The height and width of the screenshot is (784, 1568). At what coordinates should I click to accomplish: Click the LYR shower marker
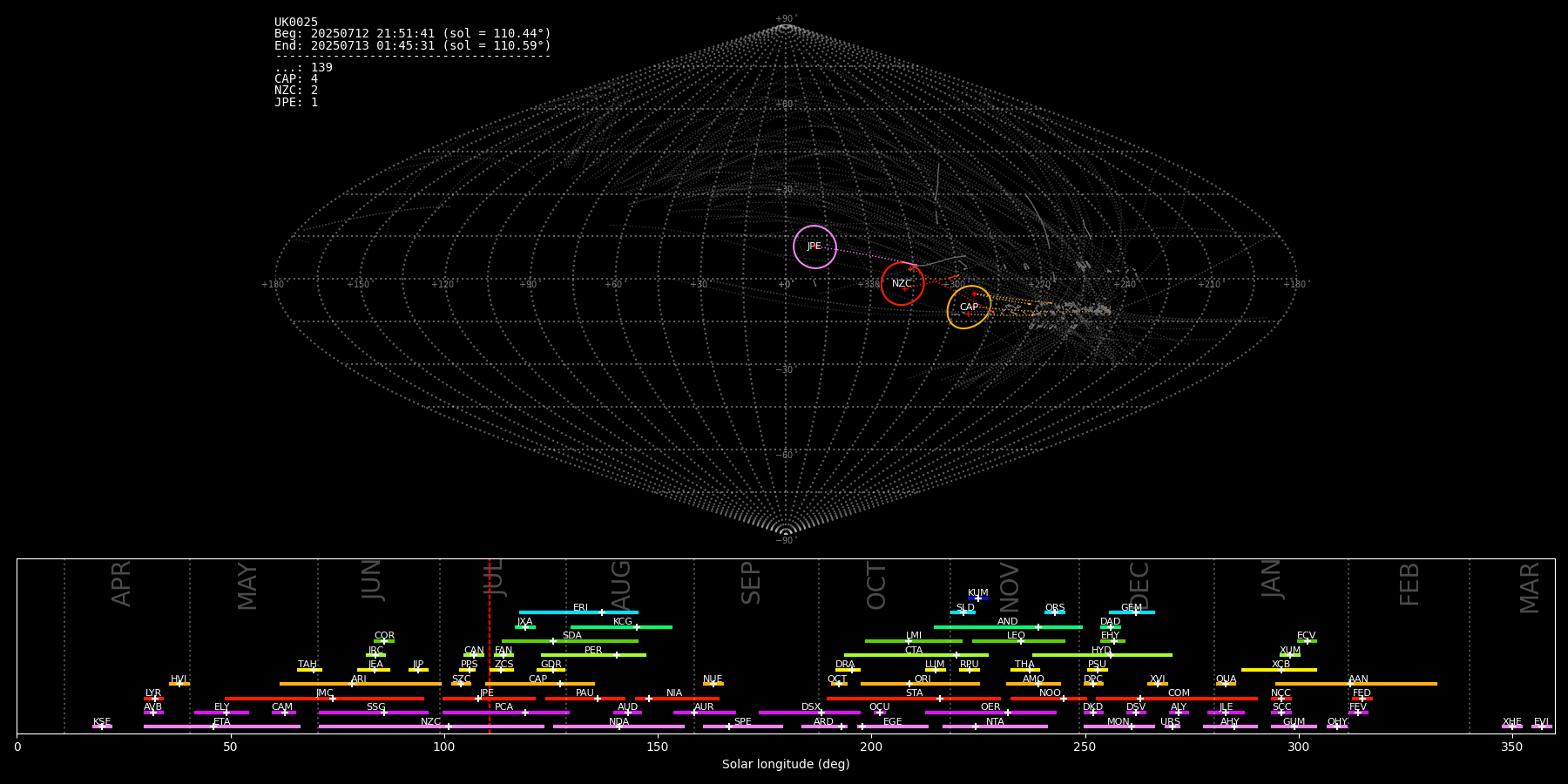pyautogui.click(x=153, y=698)
